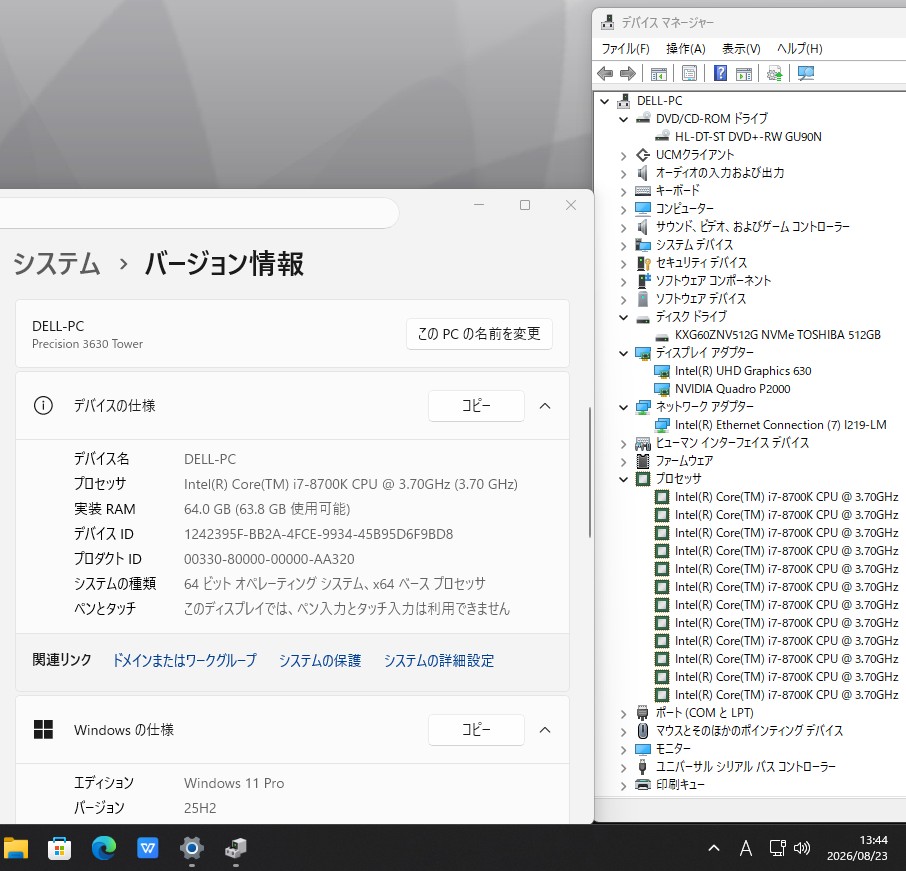Select Intel(R) Ethernet Connection (7) I219-LM

pos(780,425)
